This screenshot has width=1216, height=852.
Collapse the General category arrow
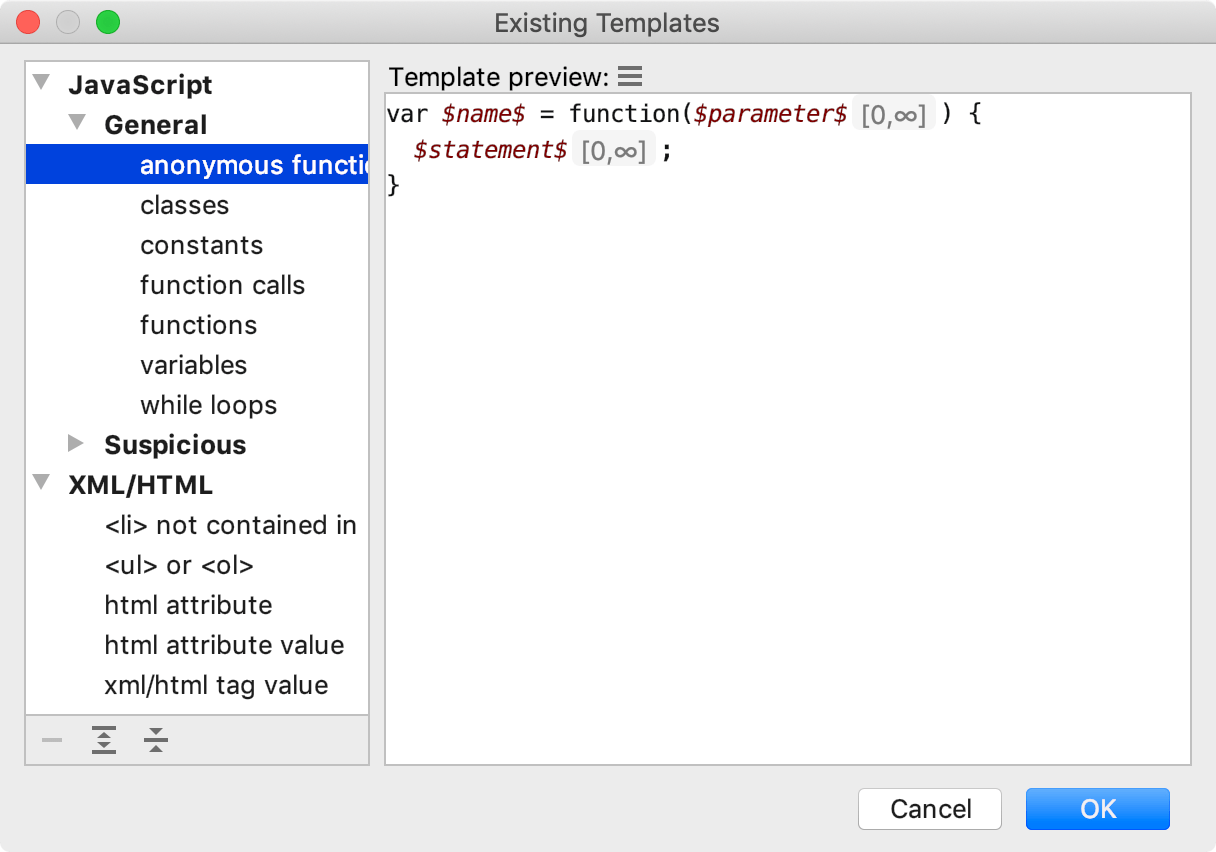coord(78,124)
